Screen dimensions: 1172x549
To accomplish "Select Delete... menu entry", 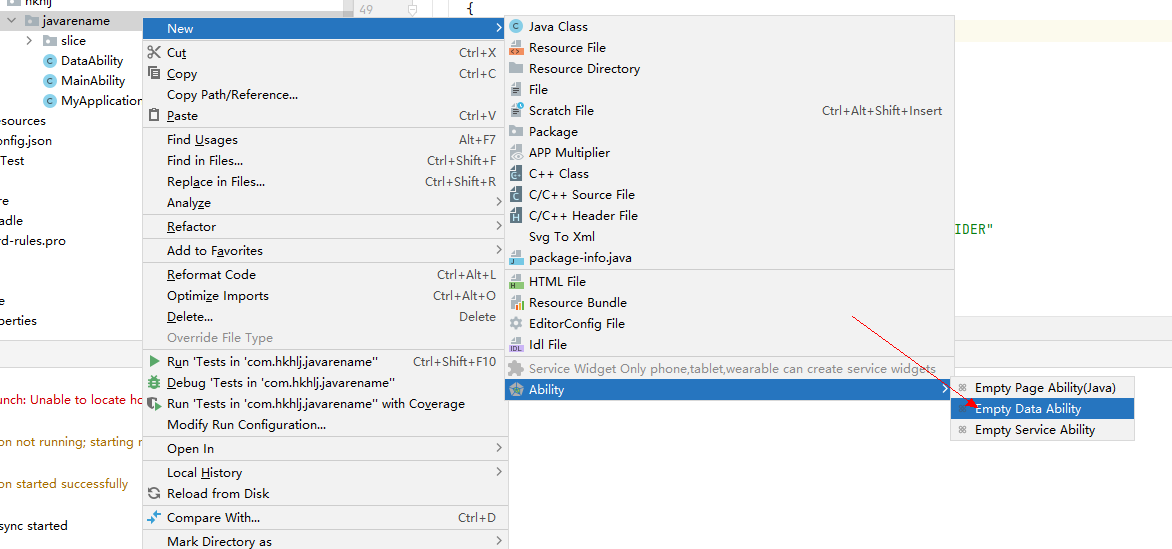I will (x=323, y=316).
